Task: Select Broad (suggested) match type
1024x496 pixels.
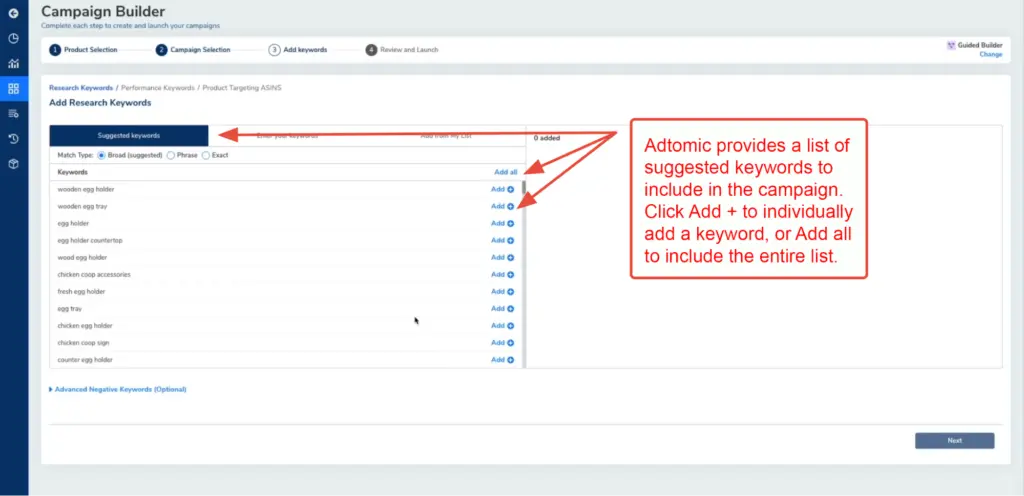Action: point(100,155)
